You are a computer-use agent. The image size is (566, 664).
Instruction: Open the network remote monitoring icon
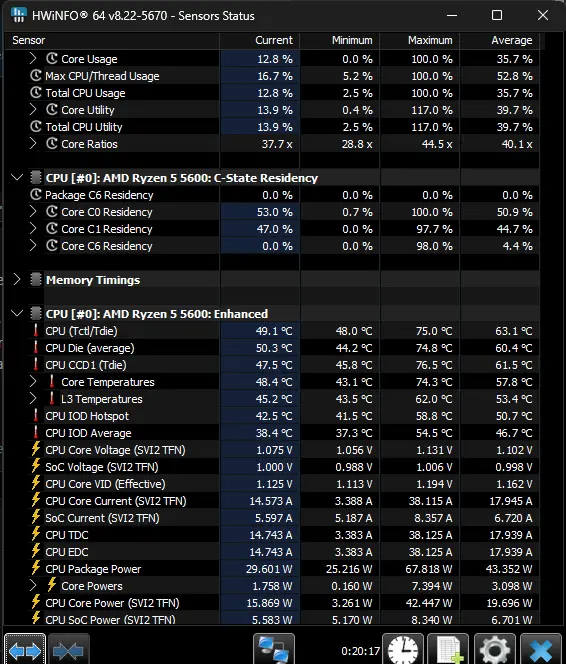click(273, 650)
